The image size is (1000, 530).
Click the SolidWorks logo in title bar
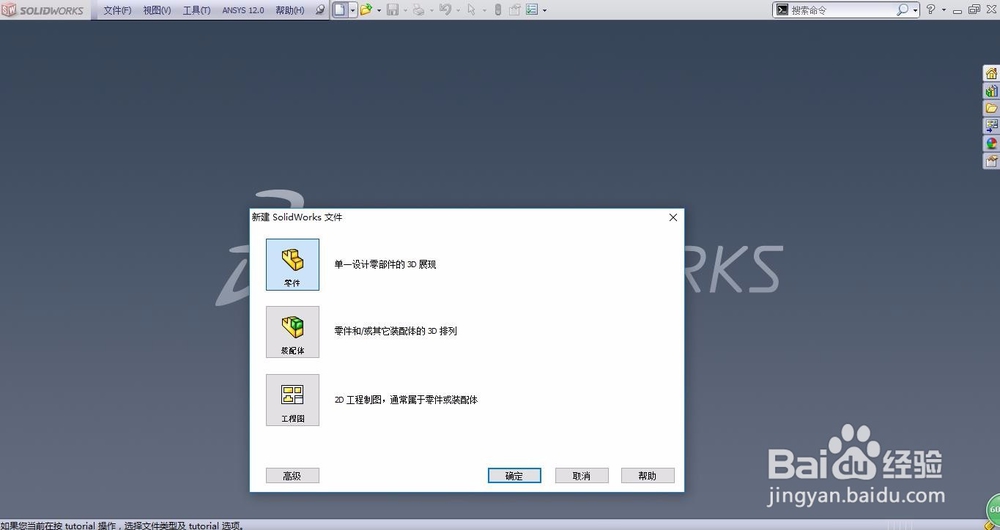coord(43,10)
